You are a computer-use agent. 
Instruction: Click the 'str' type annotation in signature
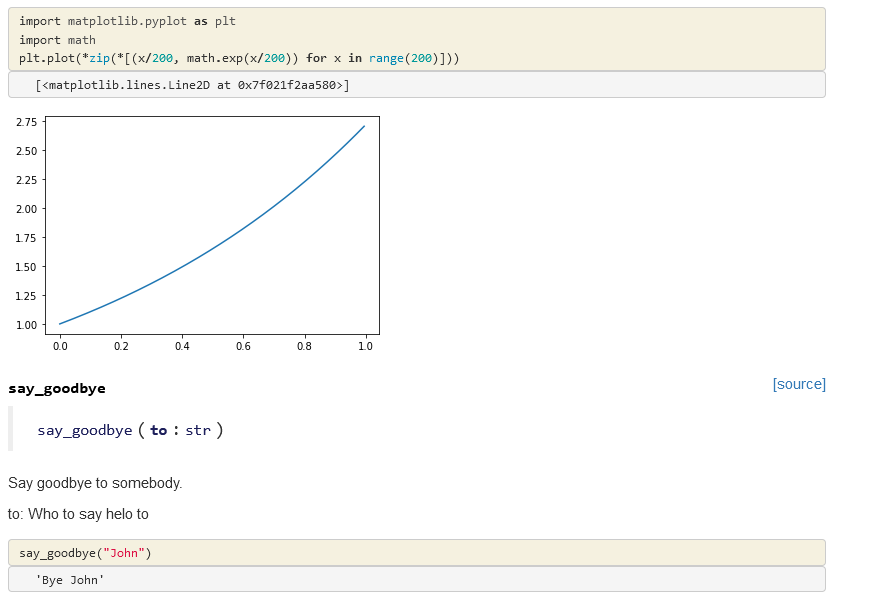[198, 431]
